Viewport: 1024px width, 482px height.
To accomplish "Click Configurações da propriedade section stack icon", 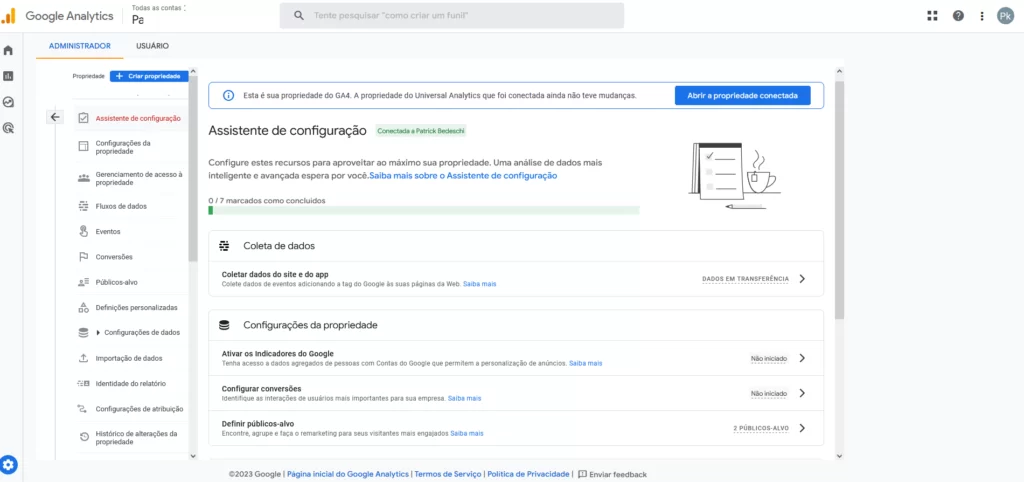I will coord(224,325).
